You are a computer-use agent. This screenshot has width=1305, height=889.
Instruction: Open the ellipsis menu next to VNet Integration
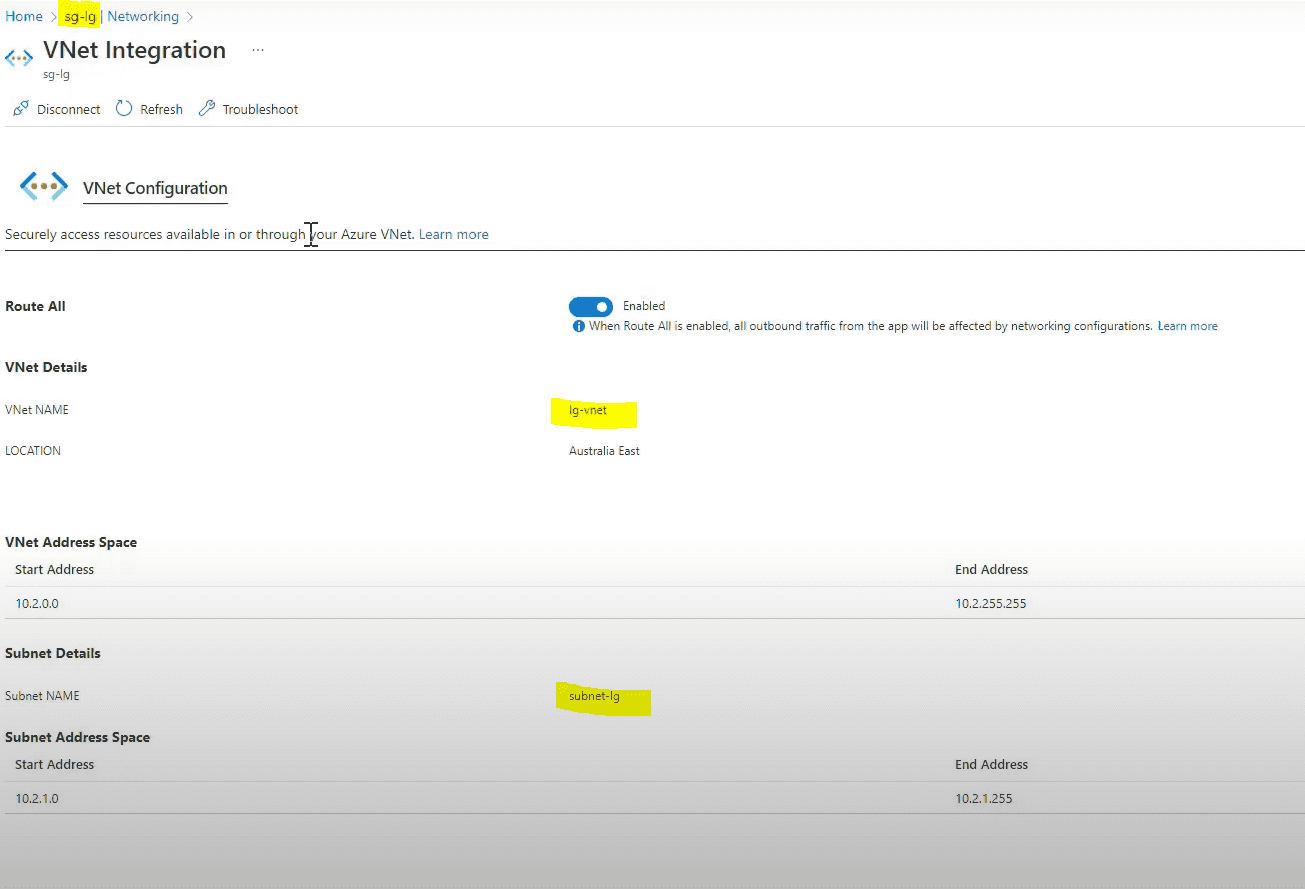pos(257,48)
